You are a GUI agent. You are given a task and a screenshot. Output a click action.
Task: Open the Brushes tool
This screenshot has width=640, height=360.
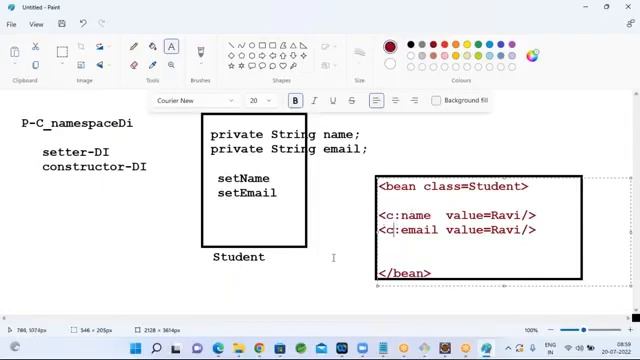point(201,52)
